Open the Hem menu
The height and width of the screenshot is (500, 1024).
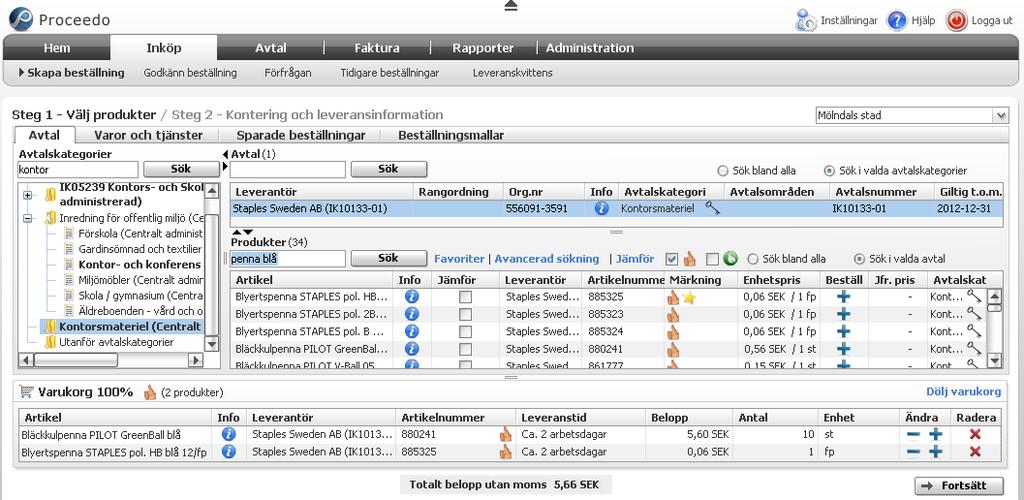click(x=57, y=48)
